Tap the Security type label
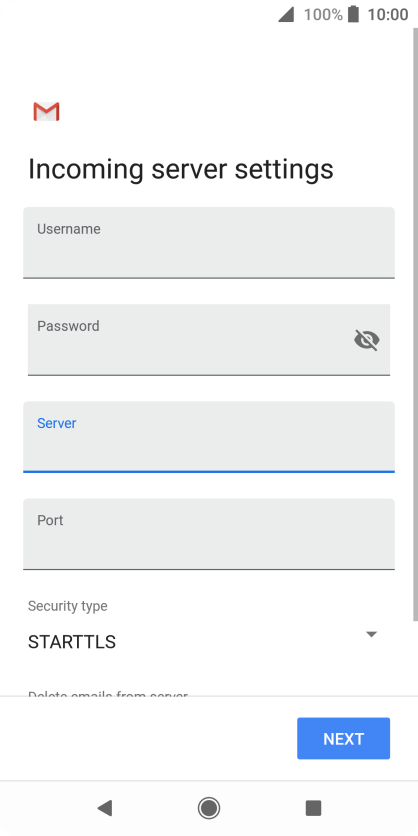The width and height of the screenshot is (418, 836). [68, 606]
